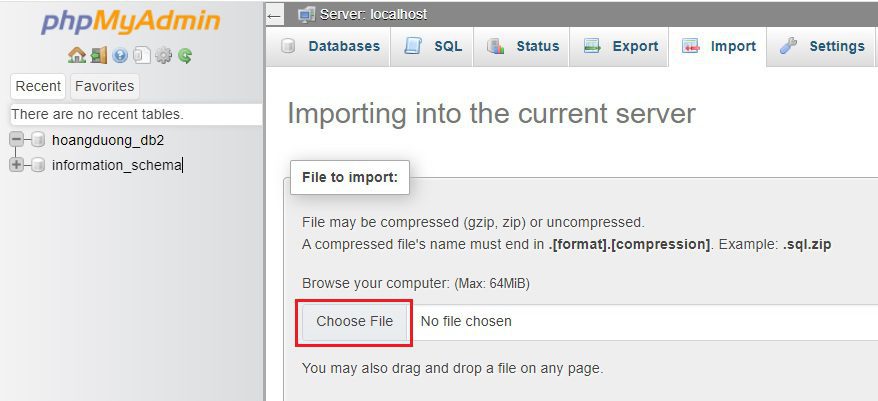Image resolution: width=878 pixels, height=401 pixels.
Task: Open the hoangduong_db2 database
Action: click(x=108, y=140)
